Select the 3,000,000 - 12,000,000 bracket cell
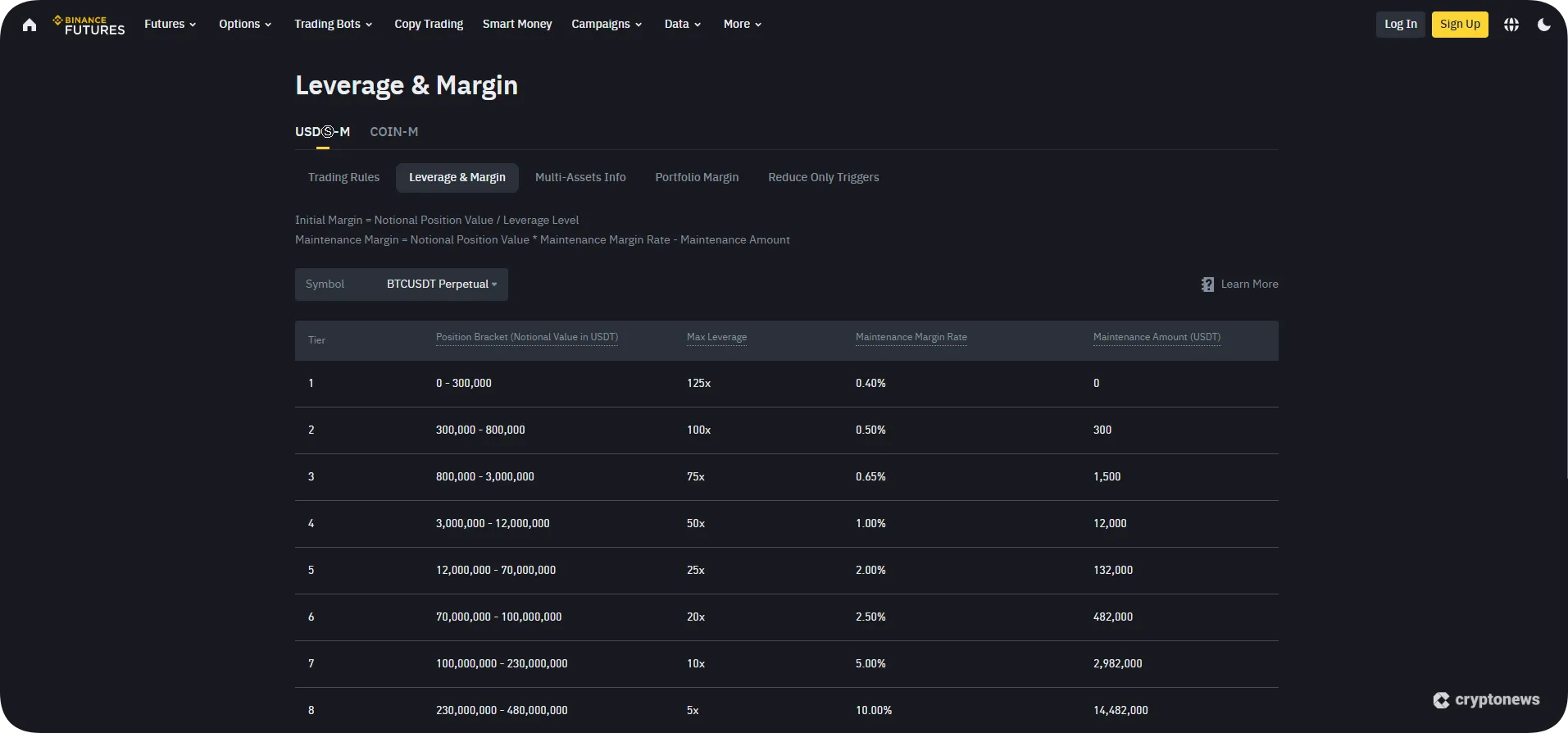Screen dimensions: 1568x733 click(493, 524)
